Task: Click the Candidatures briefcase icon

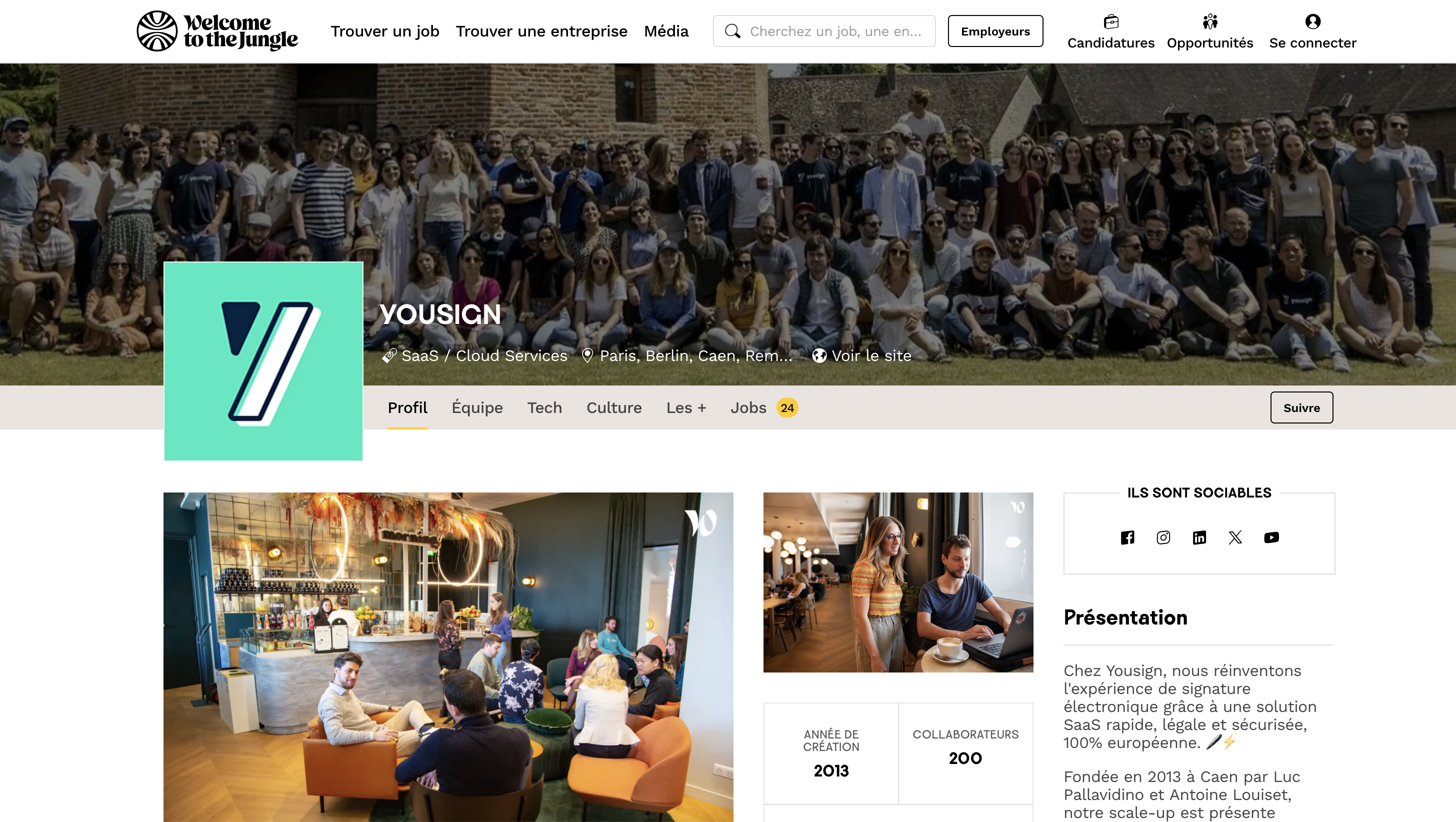Action: pyautogui.click(x=1110, y=21)
